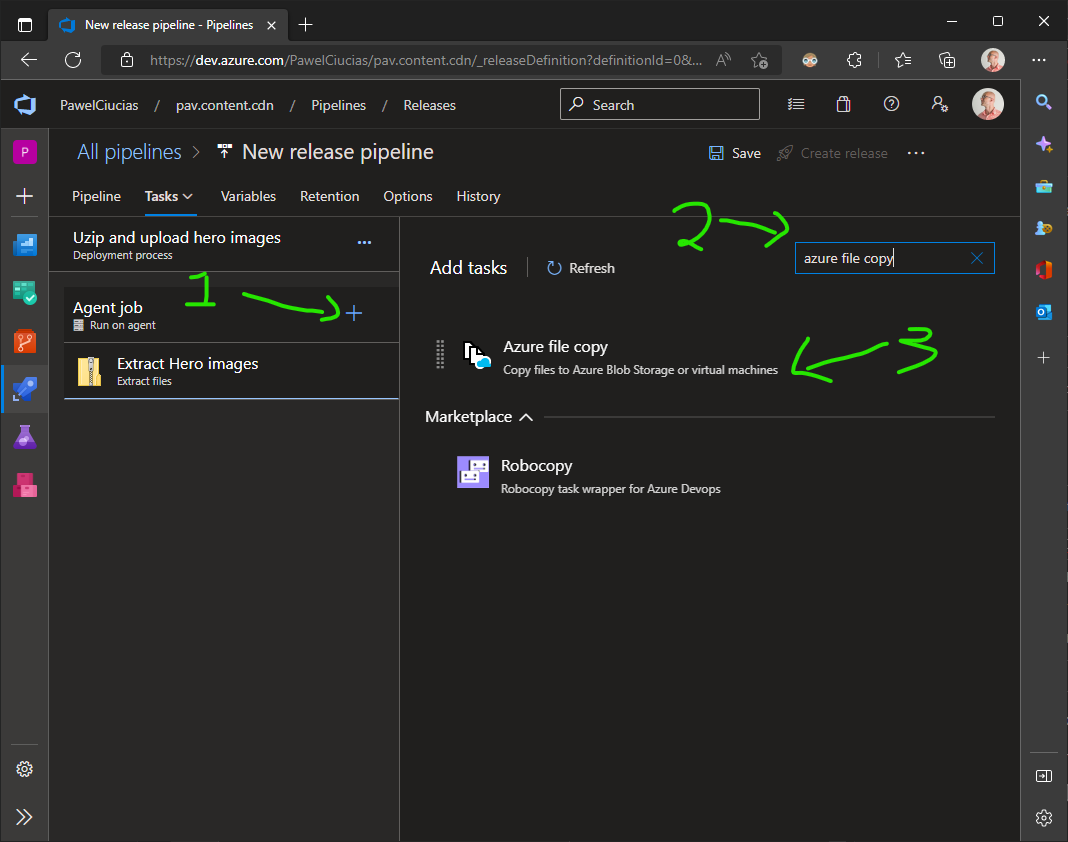Select the Extract Hero images task

click(x=232, y=371)
